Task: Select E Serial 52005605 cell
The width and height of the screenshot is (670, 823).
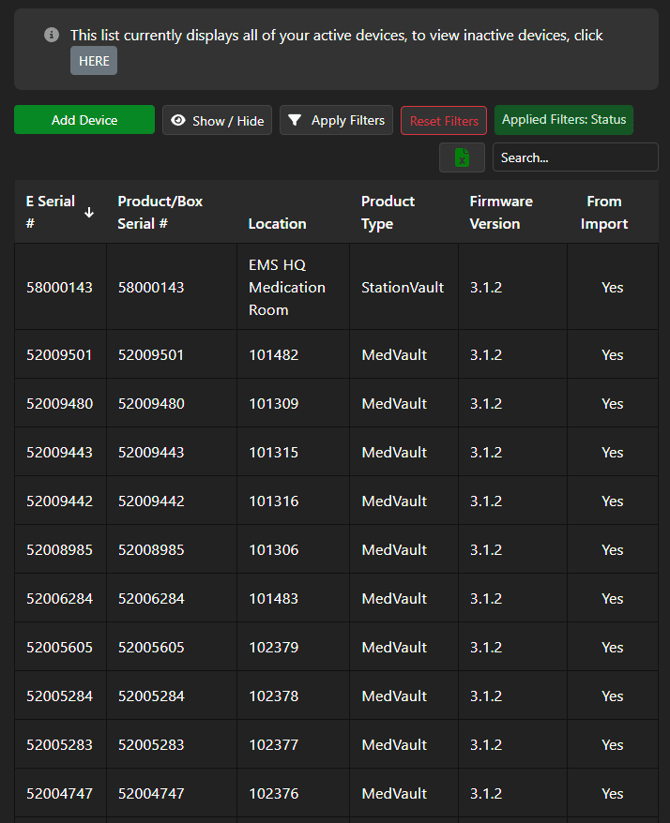Action: pos(59,647)
